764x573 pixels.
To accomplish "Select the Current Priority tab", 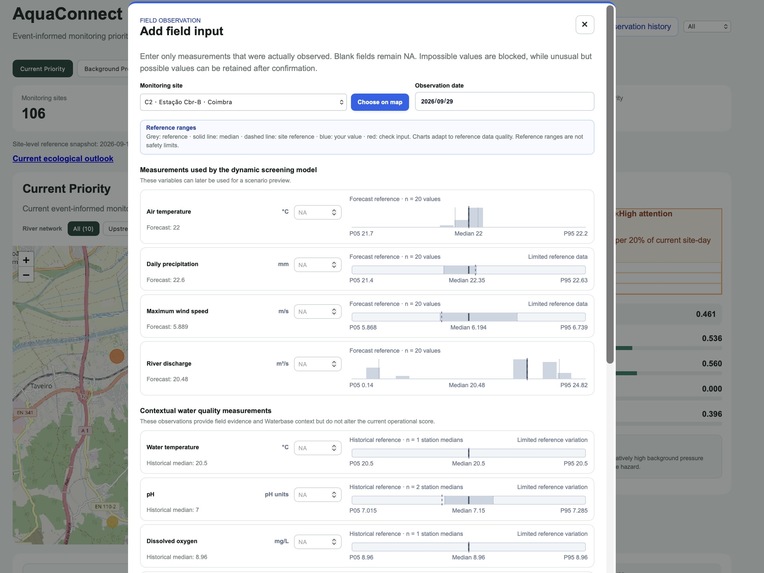I will [42, 69].
